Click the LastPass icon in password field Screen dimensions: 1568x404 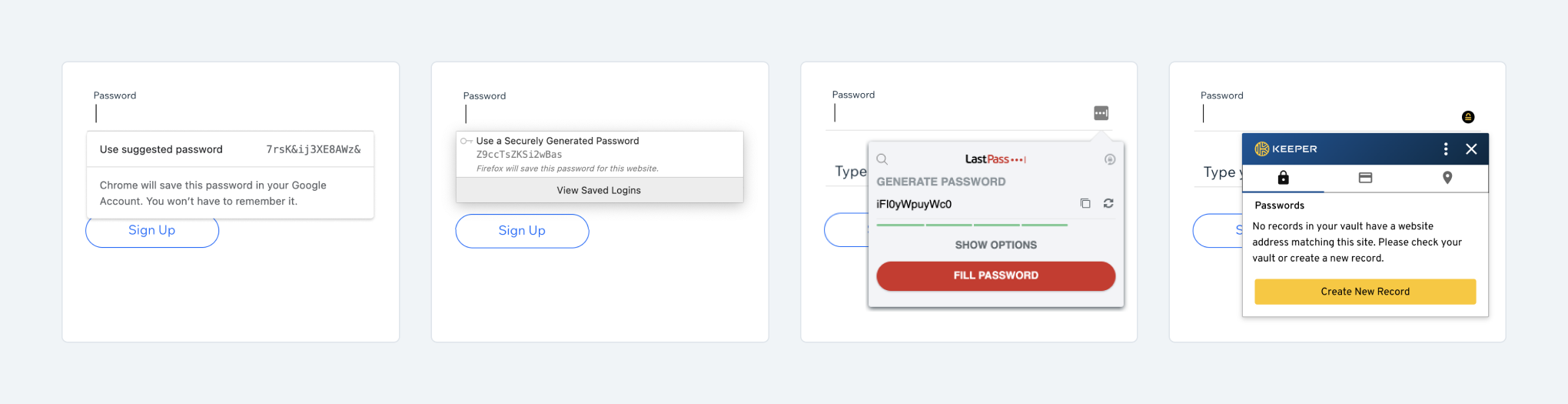click(1101, 113)
